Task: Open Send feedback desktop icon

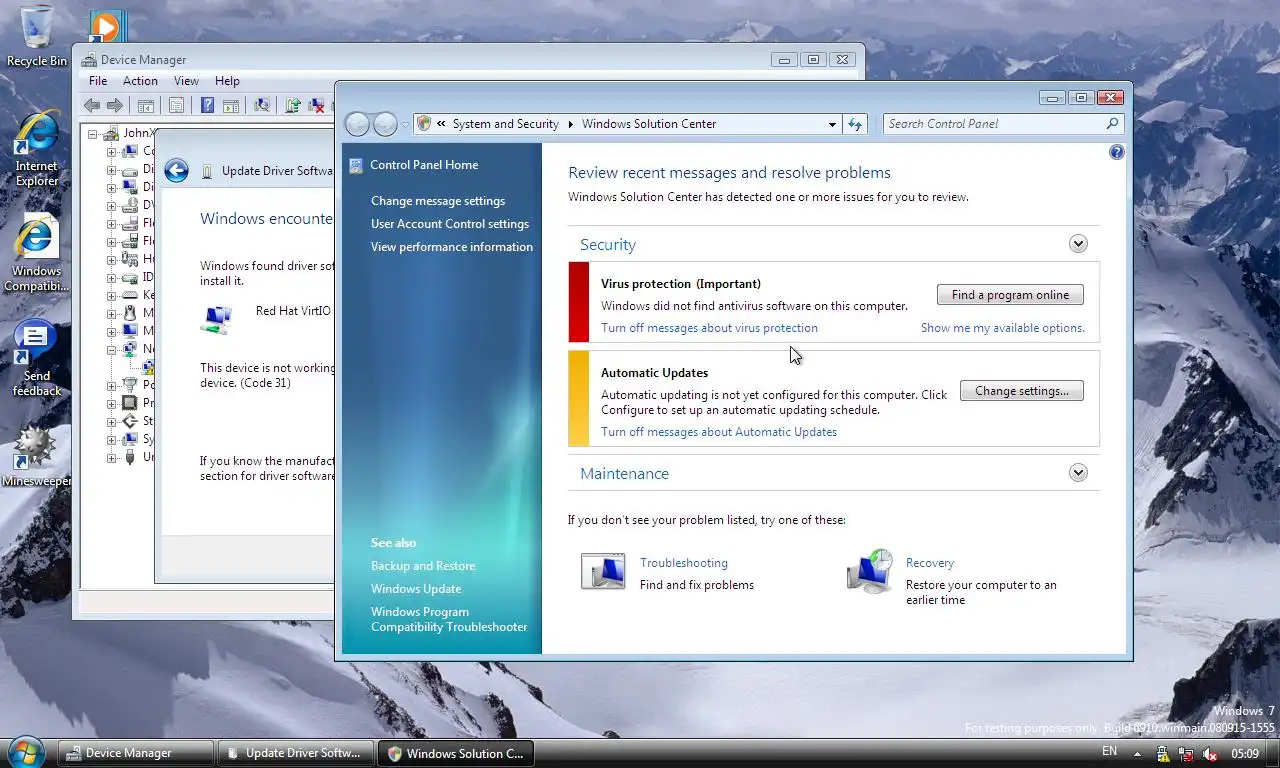Action: click(37, 358)
